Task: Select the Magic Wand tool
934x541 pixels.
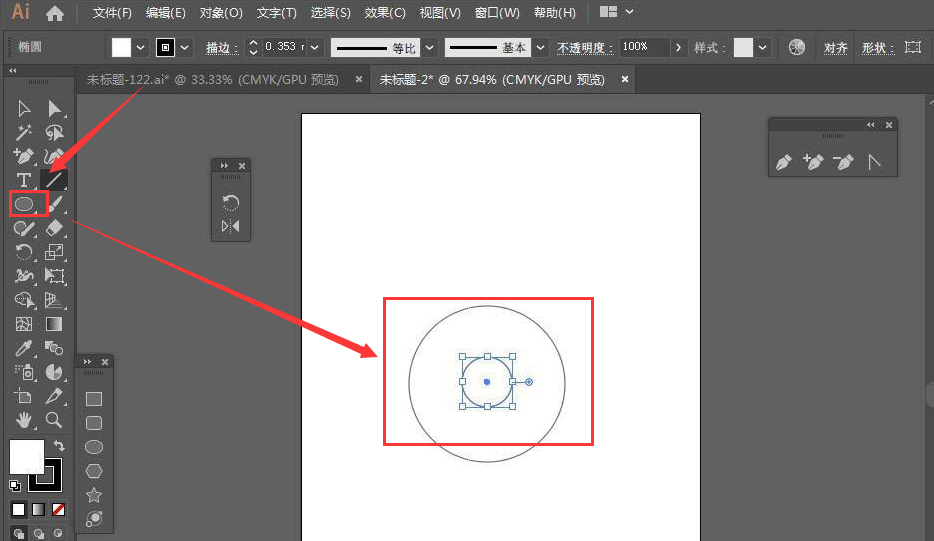Action: tap(24, 132)
